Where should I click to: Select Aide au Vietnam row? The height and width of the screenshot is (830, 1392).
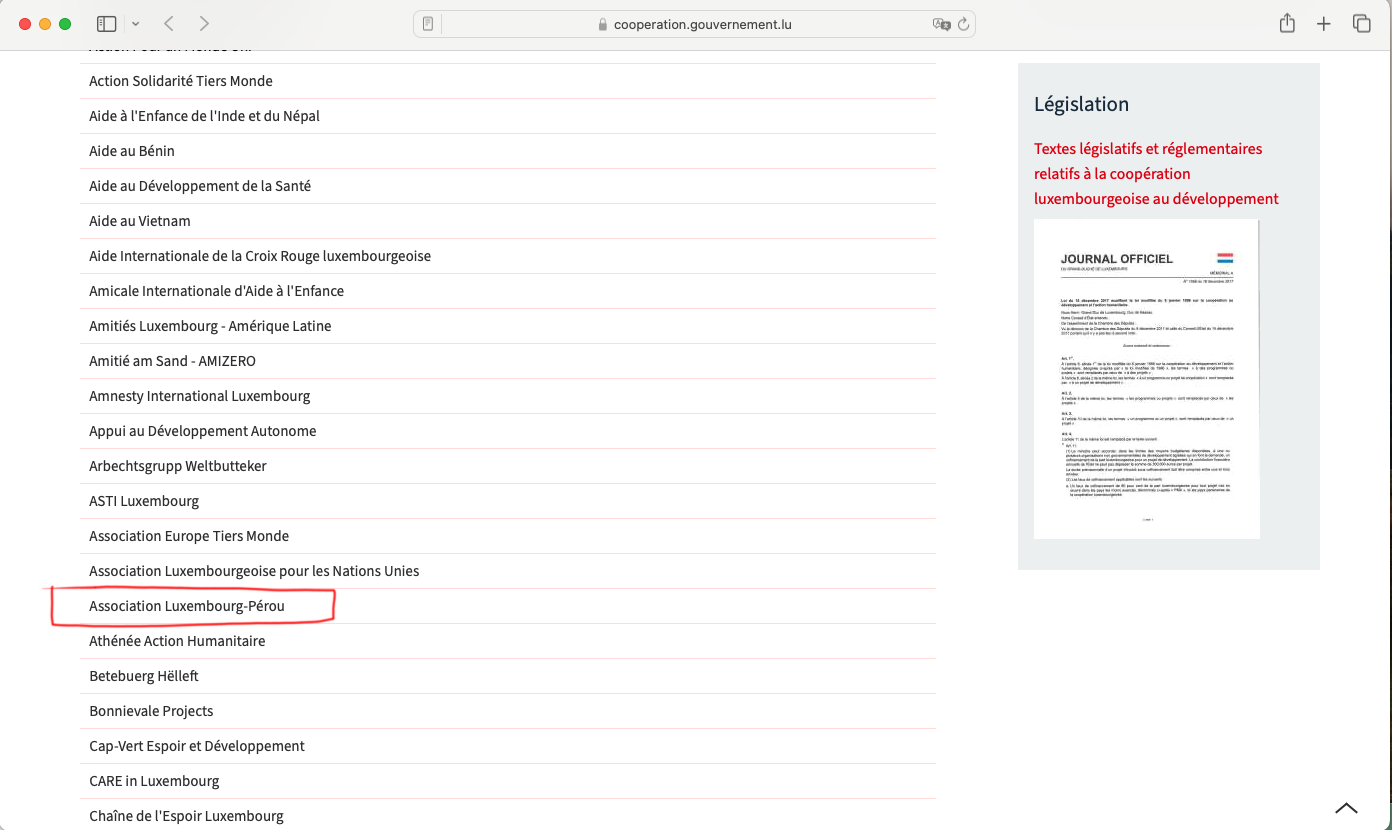pyautogui.click(x=508, y=221)
